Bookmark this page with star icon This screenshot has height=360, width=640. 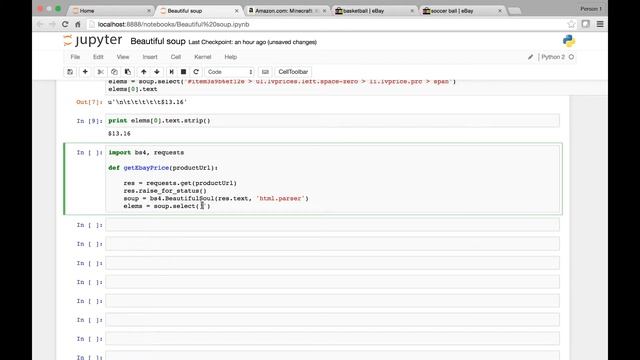tap(571, 24)
